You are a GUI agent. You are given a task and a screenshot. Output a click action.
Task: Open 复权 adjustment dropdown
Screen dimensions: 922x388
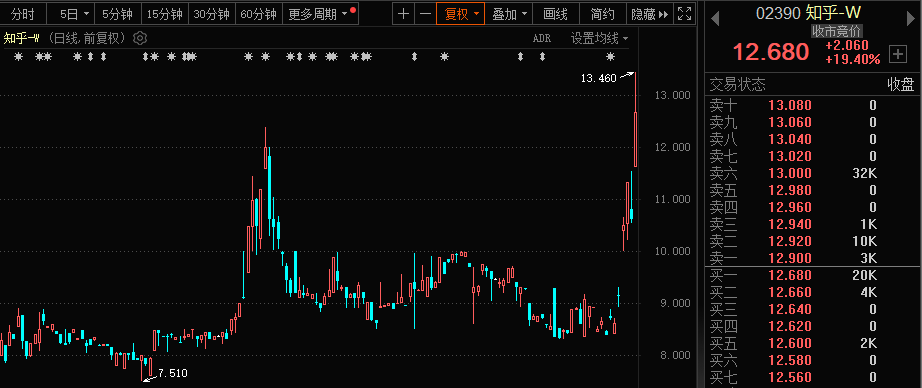click(x=460, y=14)
